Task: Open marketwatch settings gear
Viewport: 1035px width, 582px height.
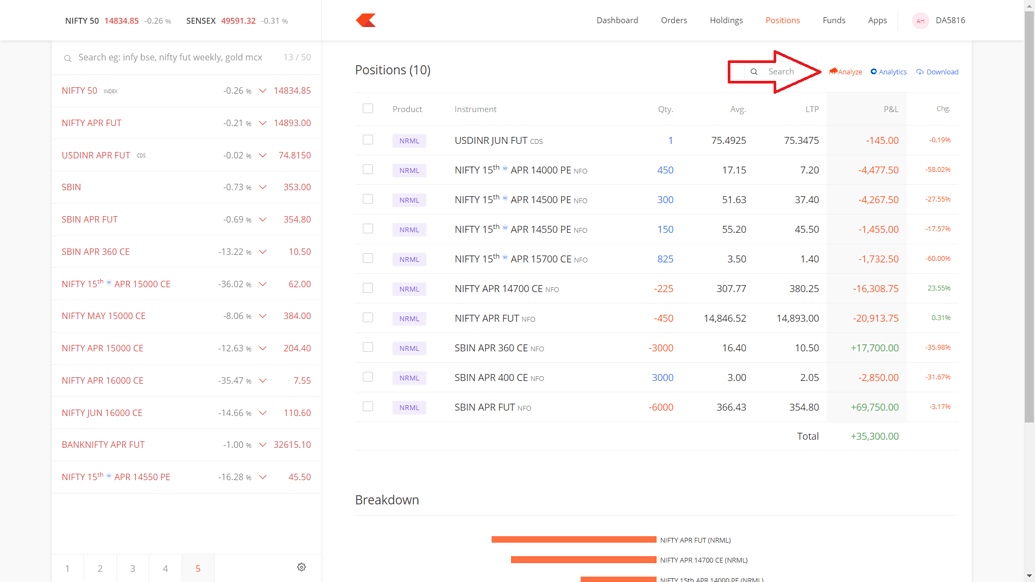Action: (301, 567)
